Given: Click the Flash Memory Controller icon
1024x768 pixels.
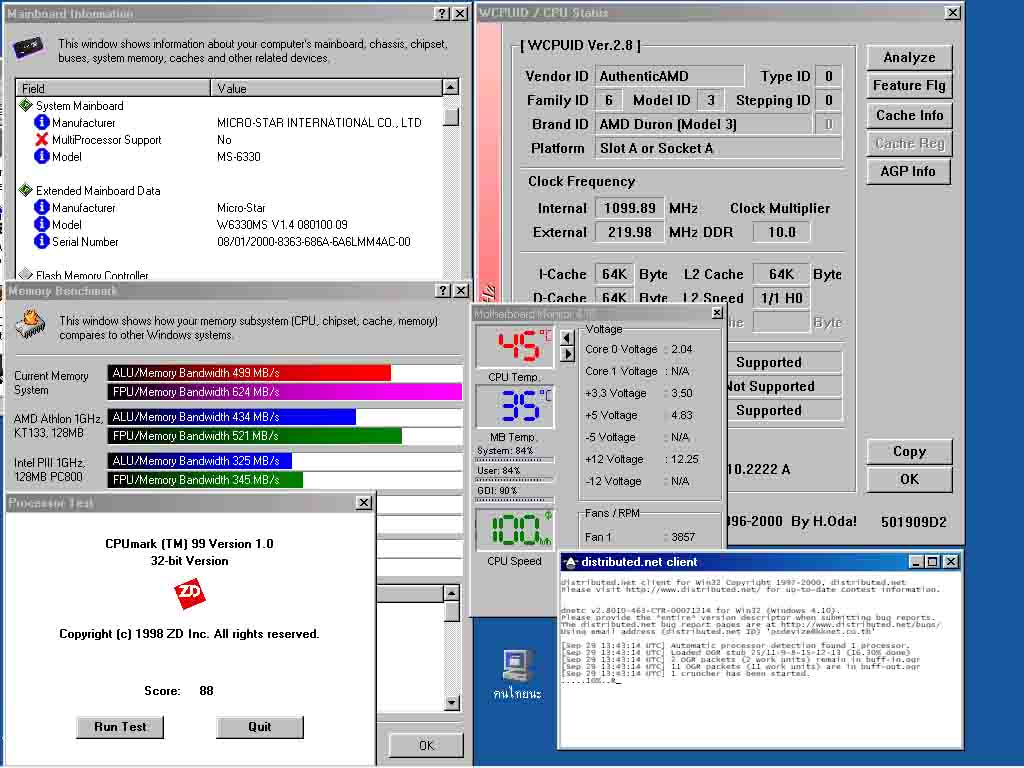Looking at the screenshot, I should [25, 274].
